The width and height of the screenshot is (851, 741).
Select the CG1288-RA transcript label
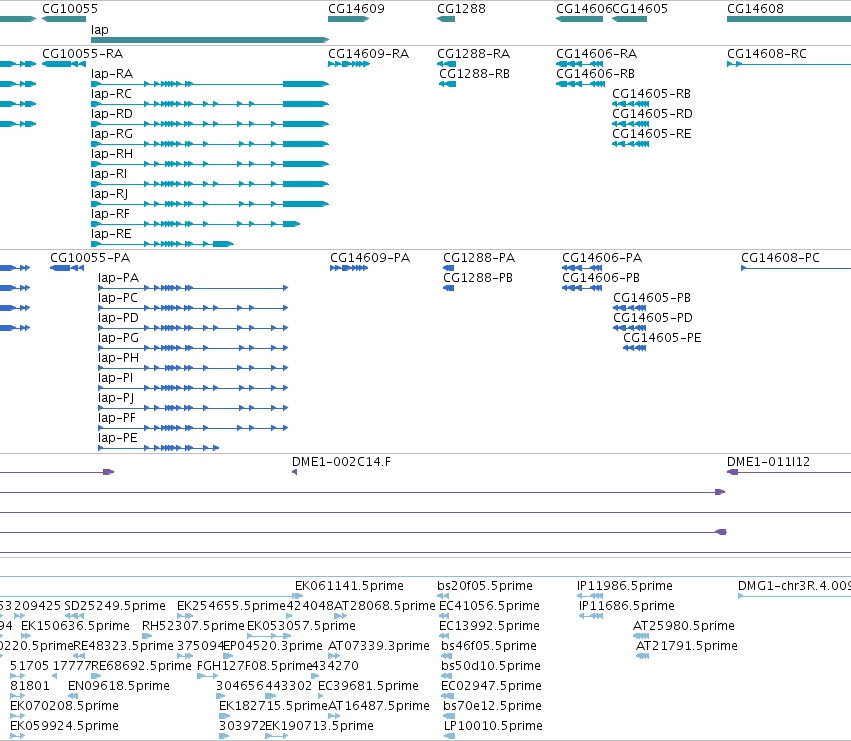(x=473, y=54)
